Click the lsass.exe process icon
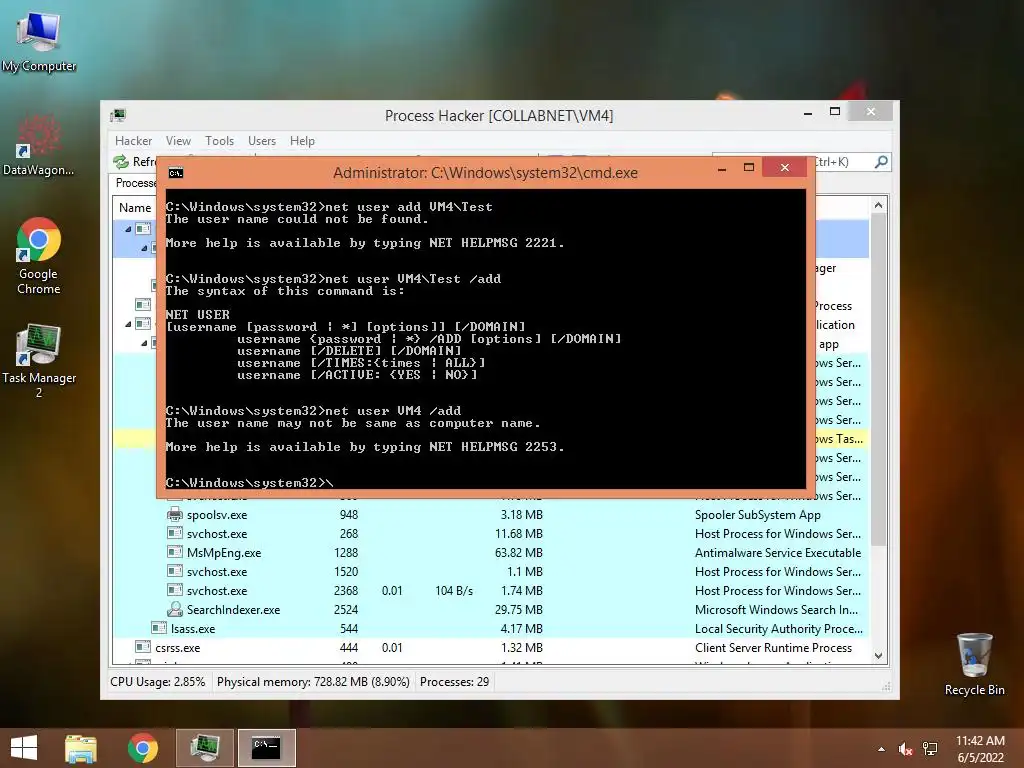The height and width of the screenshot is (768, 1024). pos(159,628)
